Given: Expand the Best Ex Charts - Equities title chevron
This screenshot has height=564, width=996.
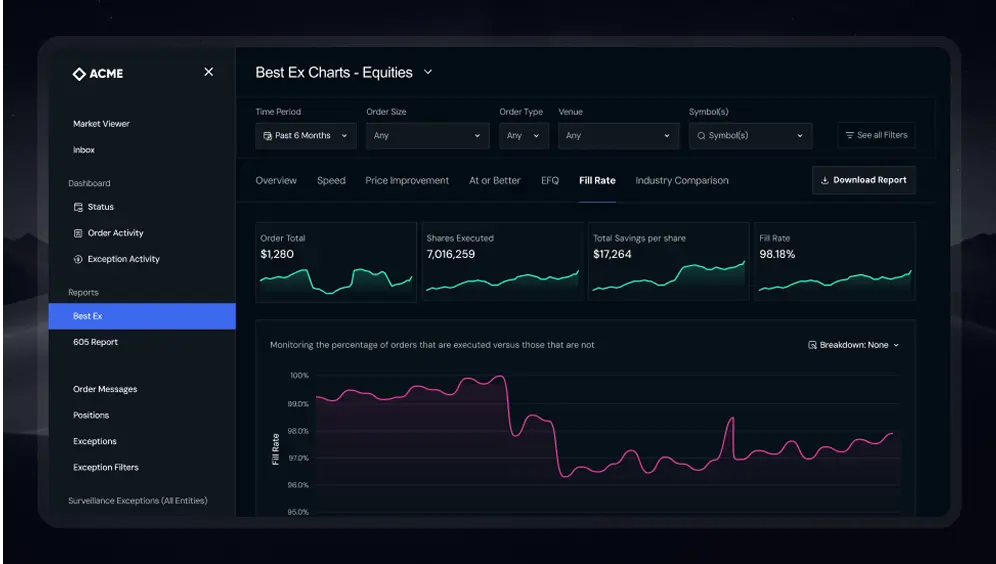Looking at the screenshot, I should pos(428,72).
